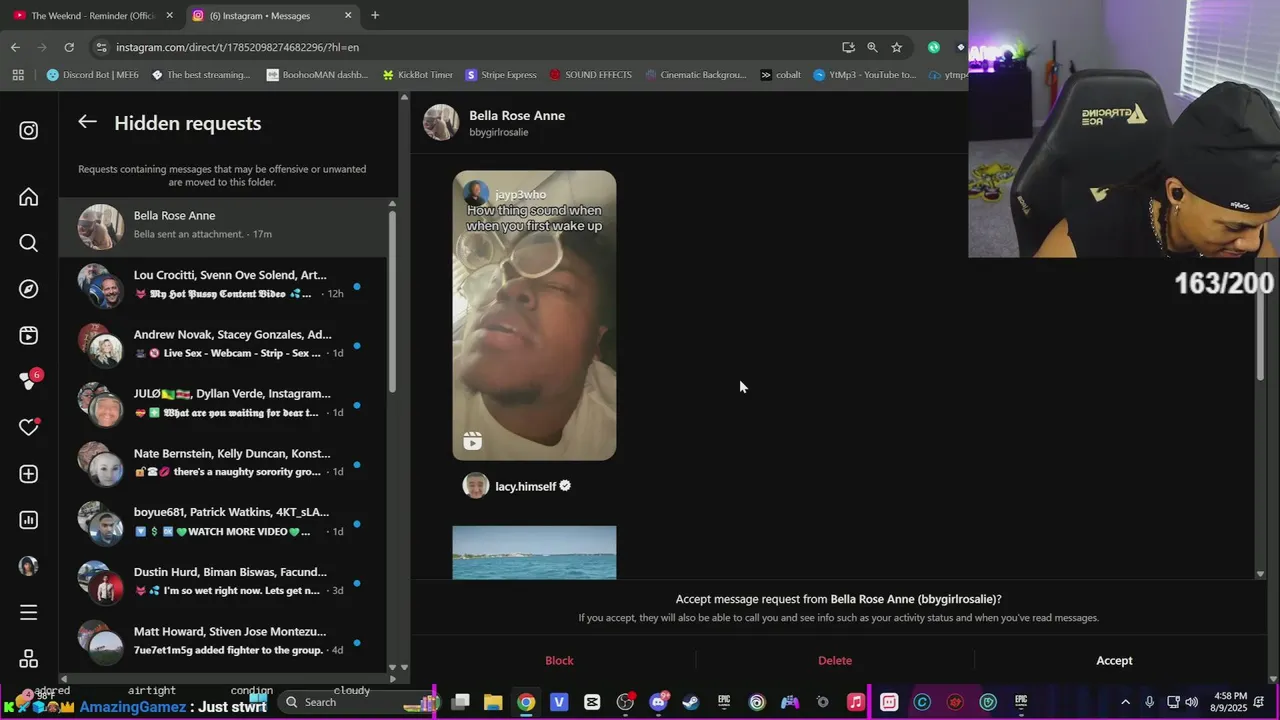Reload the page with the browser refresh button

[x=69, y=47]
